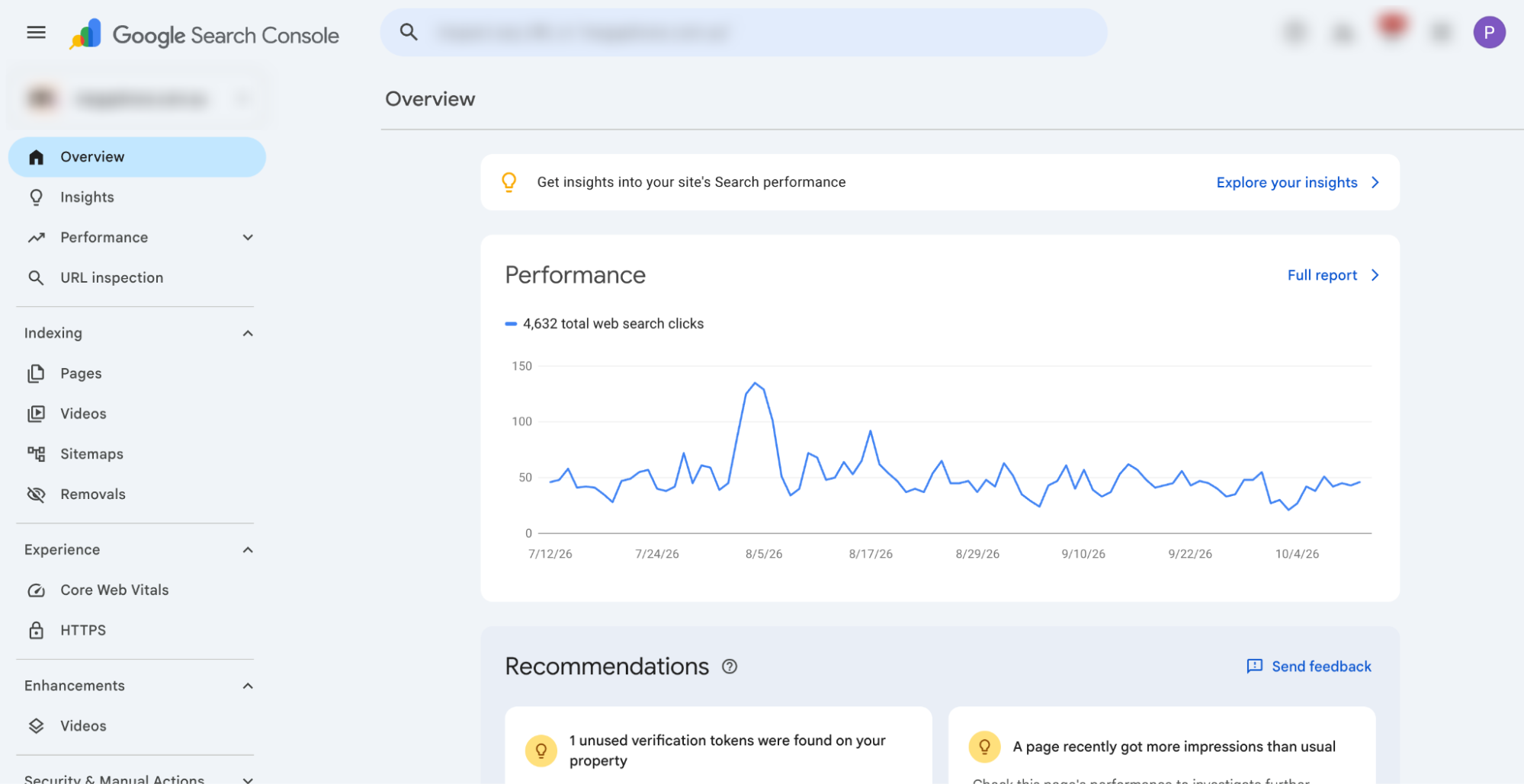The image size is (1524, 784).
Task: Open the Performance Full report link
Action: [x=1333, y=275]
